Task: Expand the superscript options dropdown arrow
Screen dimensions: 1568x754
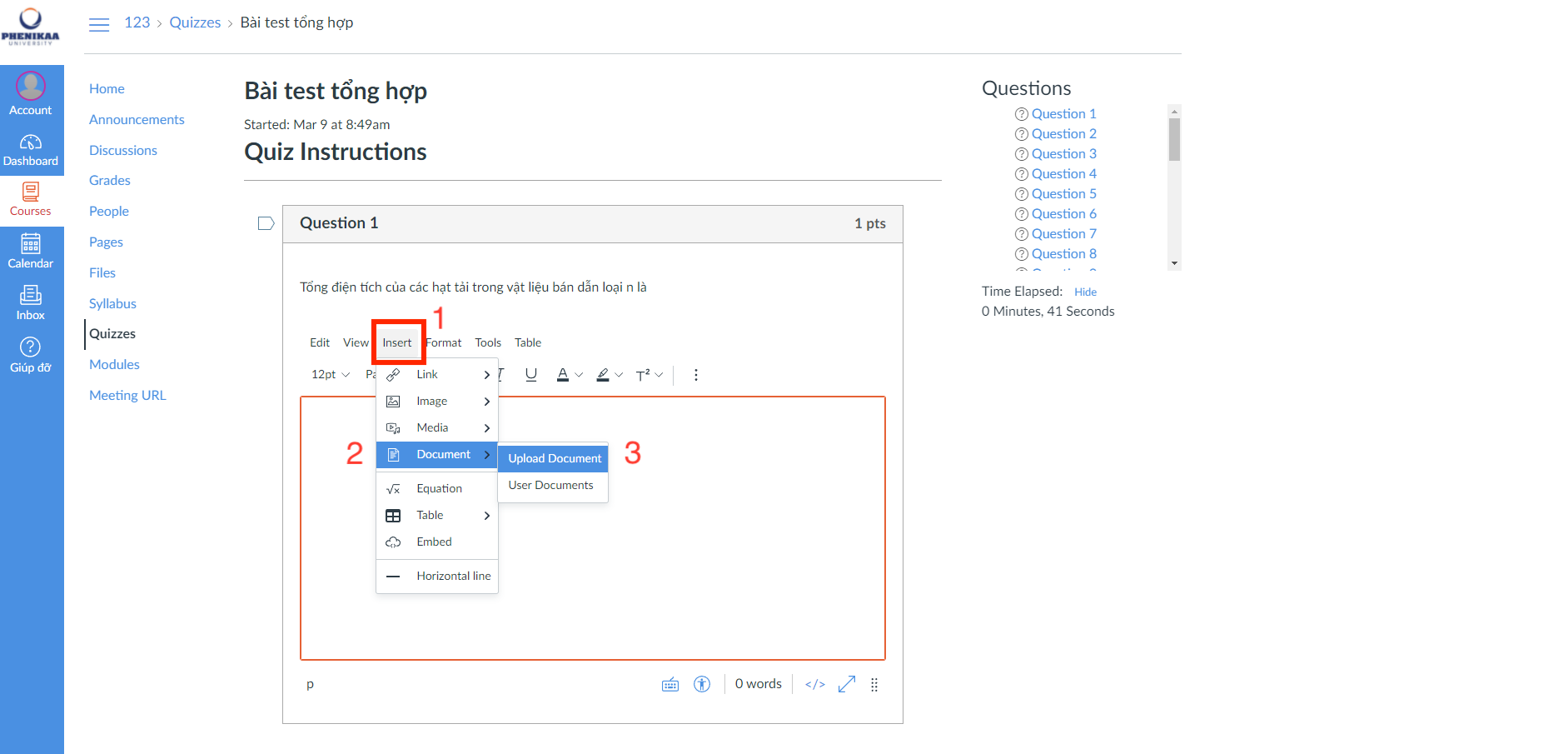Action: [x=660, y=375]
